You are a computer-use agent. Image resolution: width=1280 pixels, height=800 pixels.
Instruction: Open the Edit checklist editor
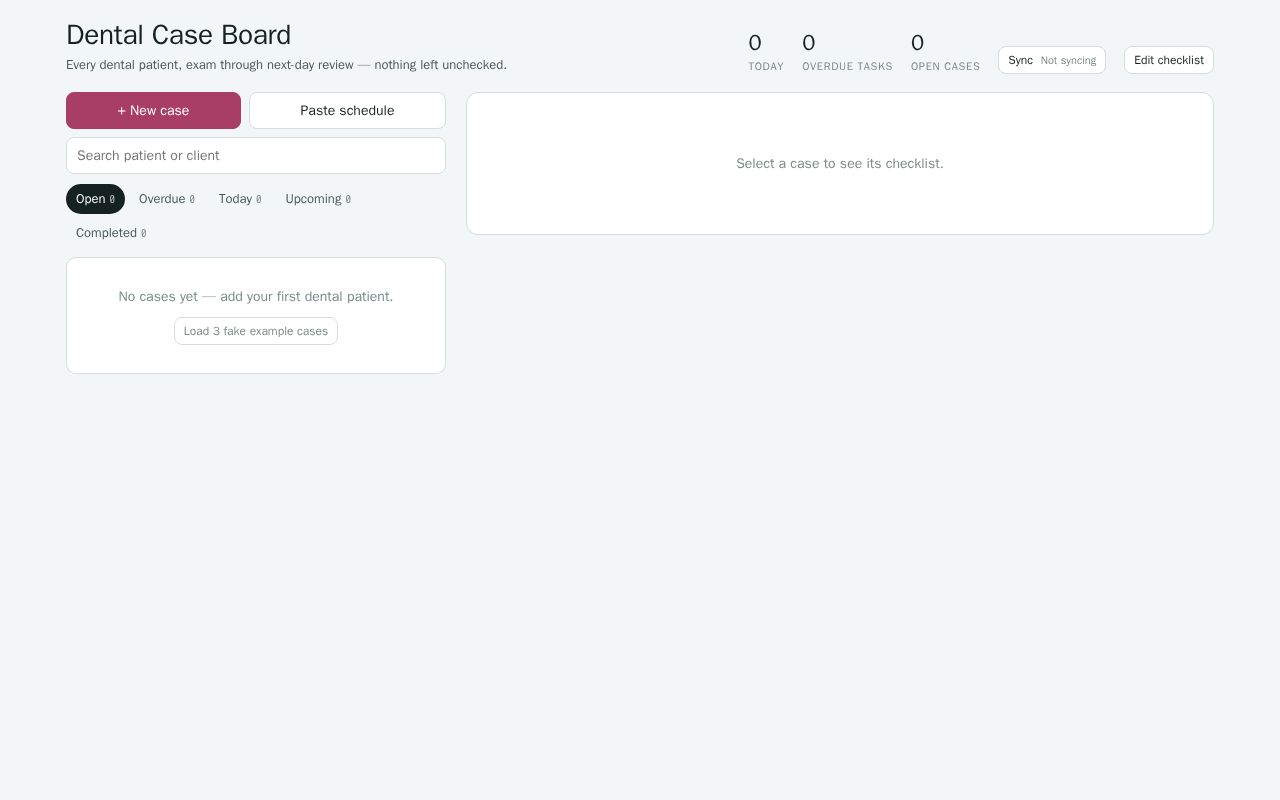pyautogui.click(x=1169, y=60)
